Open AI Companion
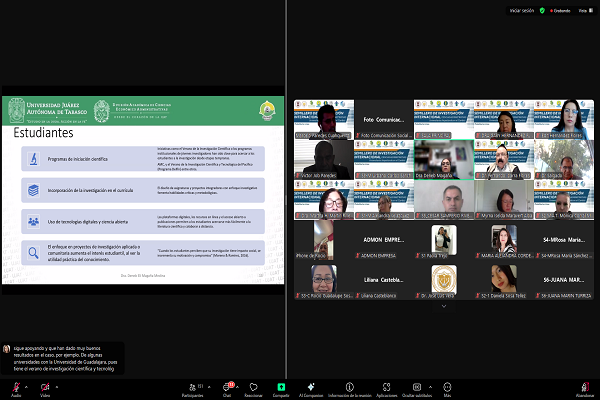This screenshot has width=600, height=400. pos(309,387)
